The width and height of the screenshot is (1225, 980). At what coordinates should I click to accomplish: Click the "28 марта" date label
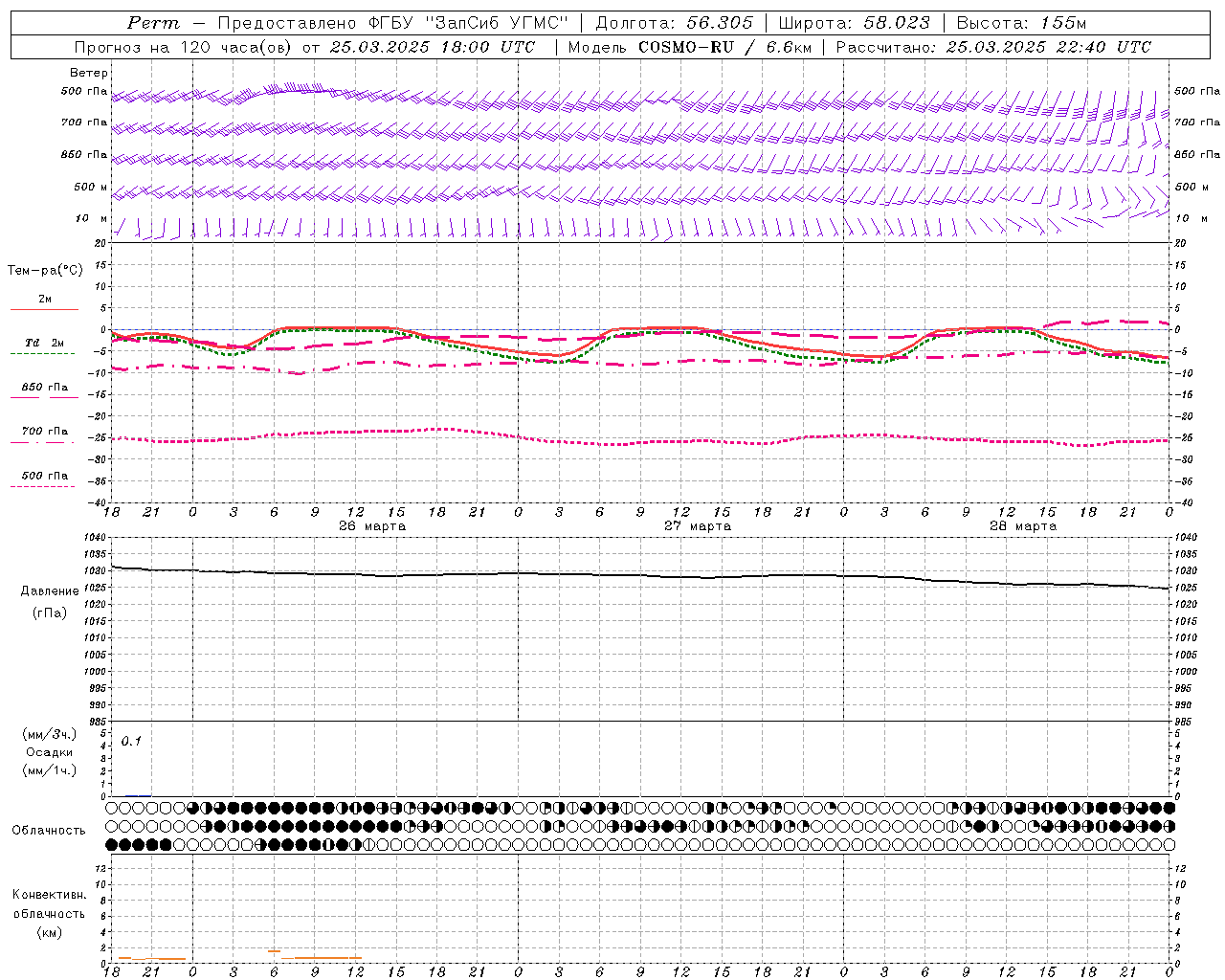point(1023,526)
